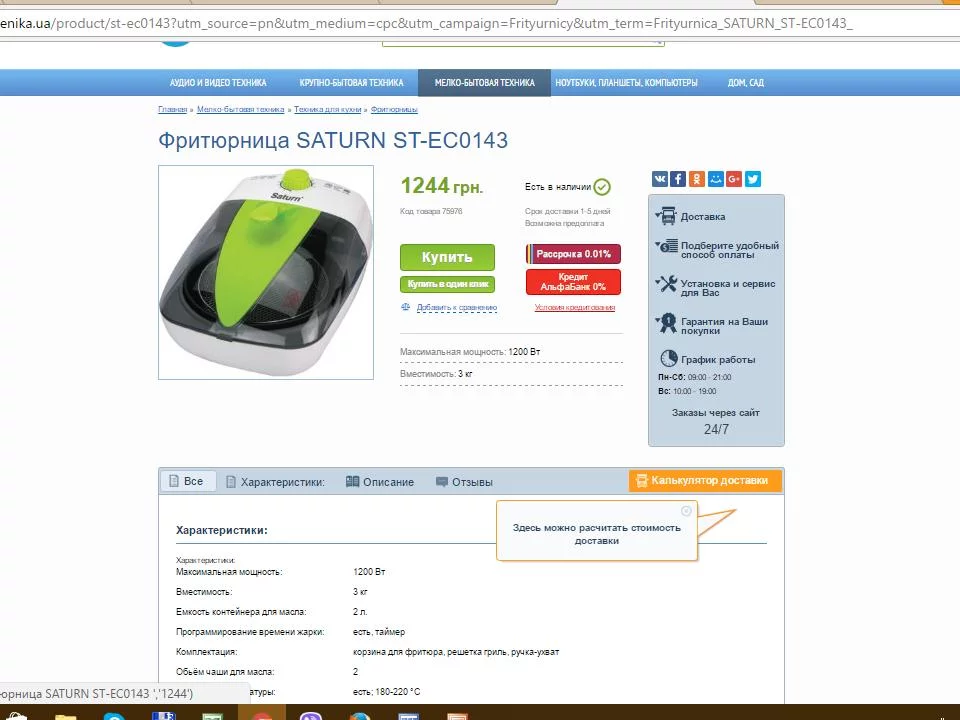The width and height of the screenshot is (960, 720).
Task: Click Срок доставки 1-5 дней text
Action: coord(568,211)
